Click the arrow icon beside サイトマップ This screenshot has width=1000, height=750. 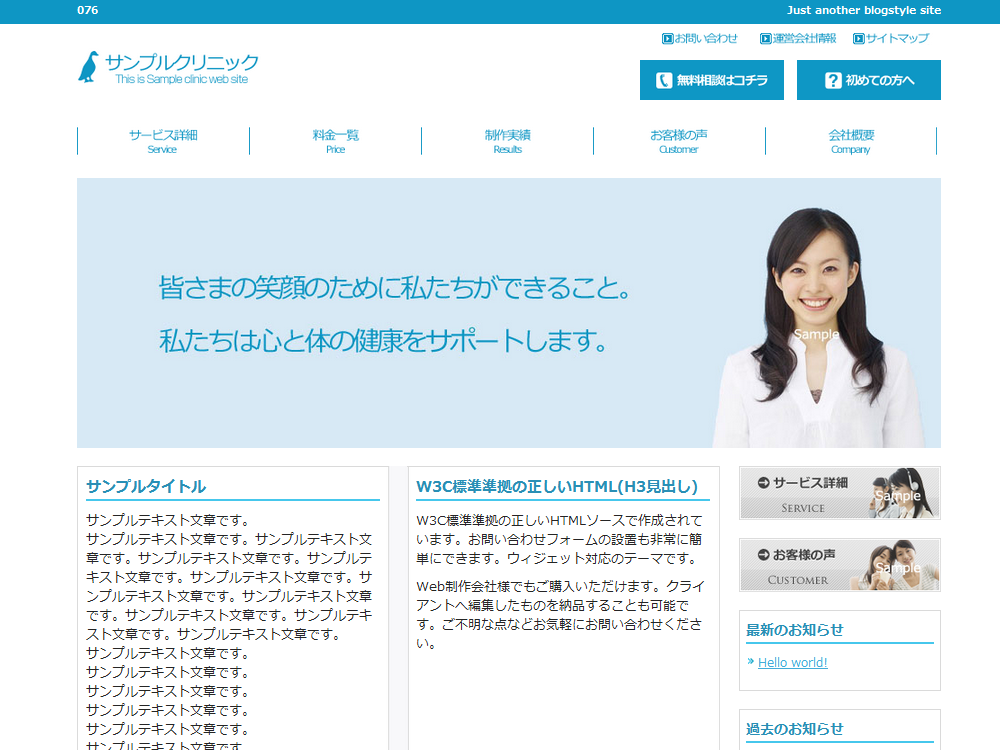(x=858, y=39)
